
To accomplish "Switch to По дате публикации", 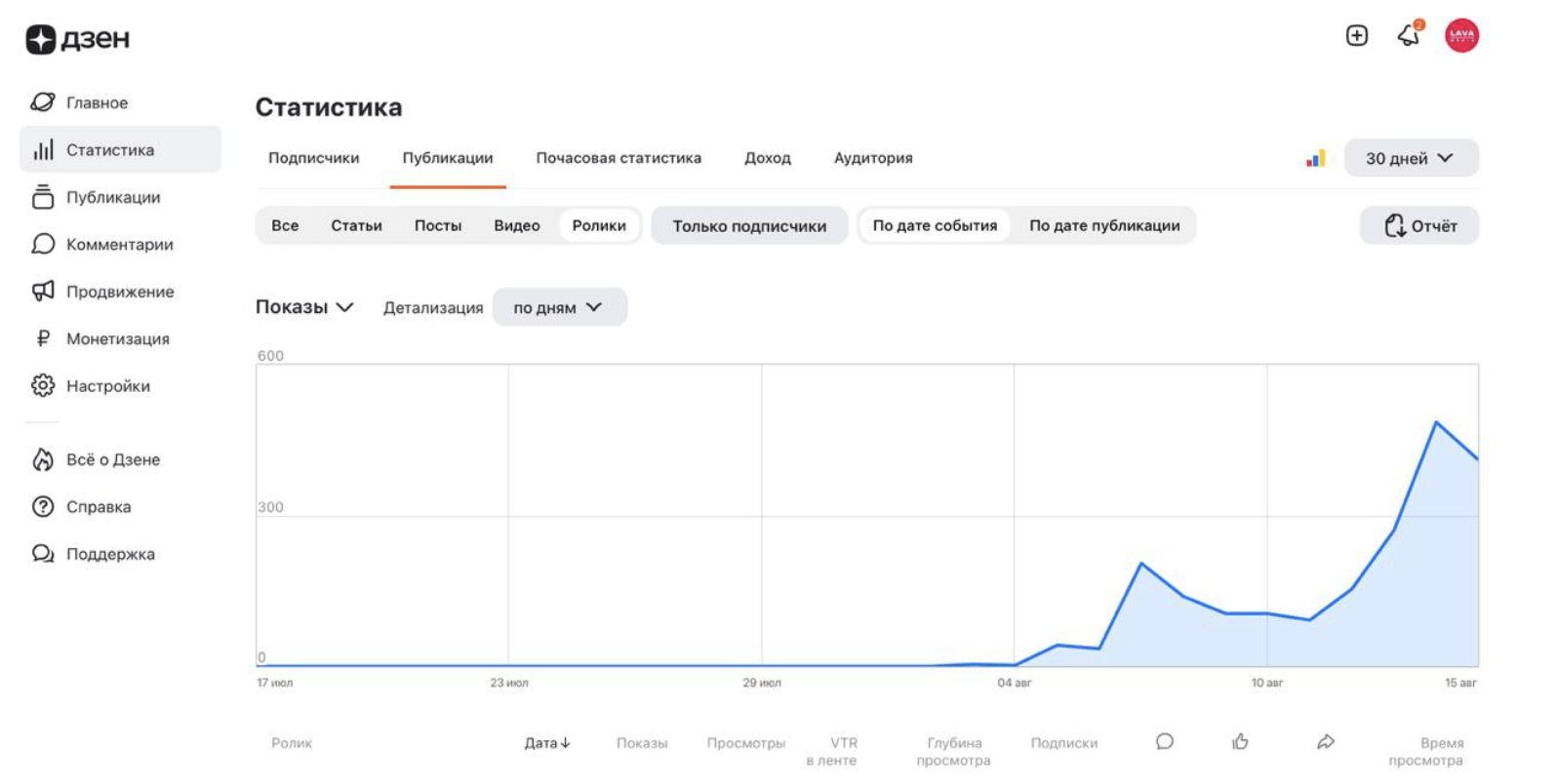I will coord(1104,226).
